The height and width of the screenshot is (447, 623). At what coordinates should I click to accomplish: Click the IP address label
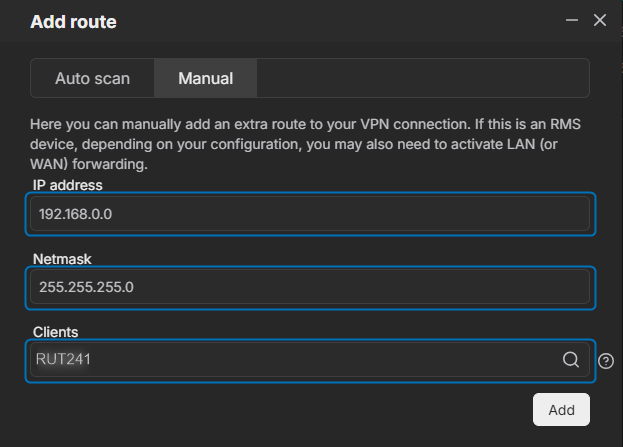tap(68, 185)
